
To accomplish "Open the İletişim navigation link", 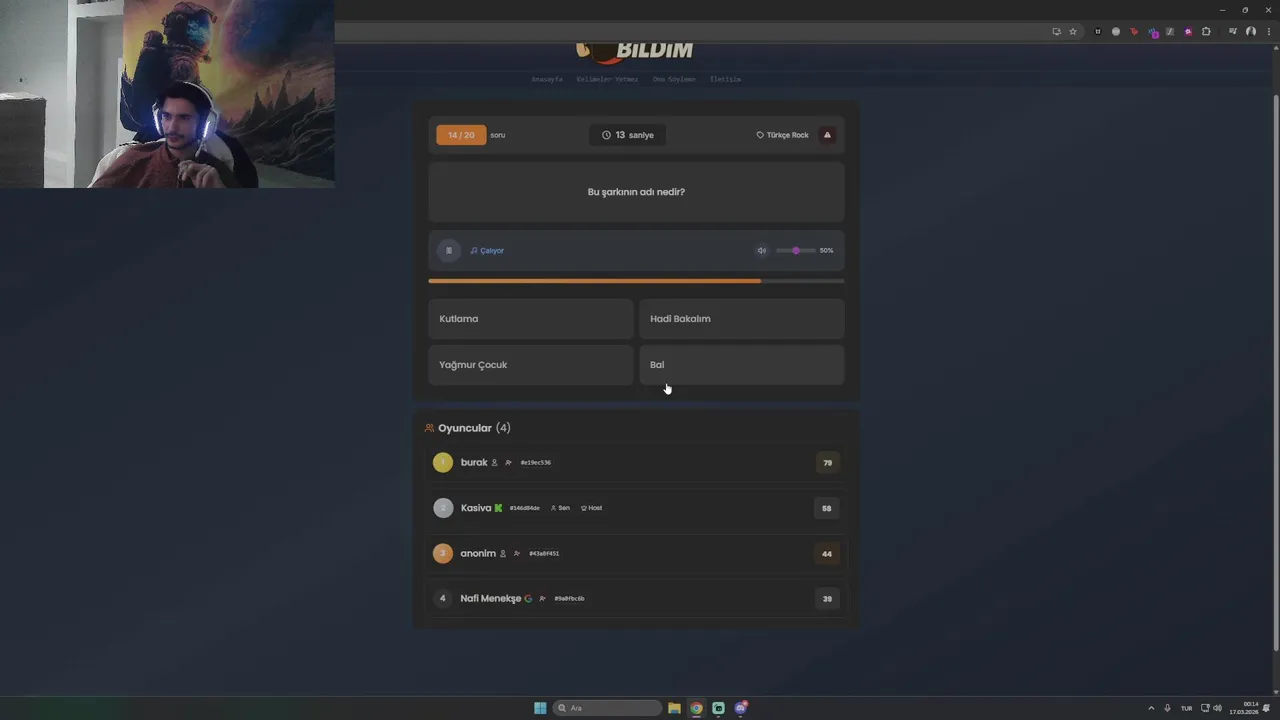I will [x=726, y=79].
